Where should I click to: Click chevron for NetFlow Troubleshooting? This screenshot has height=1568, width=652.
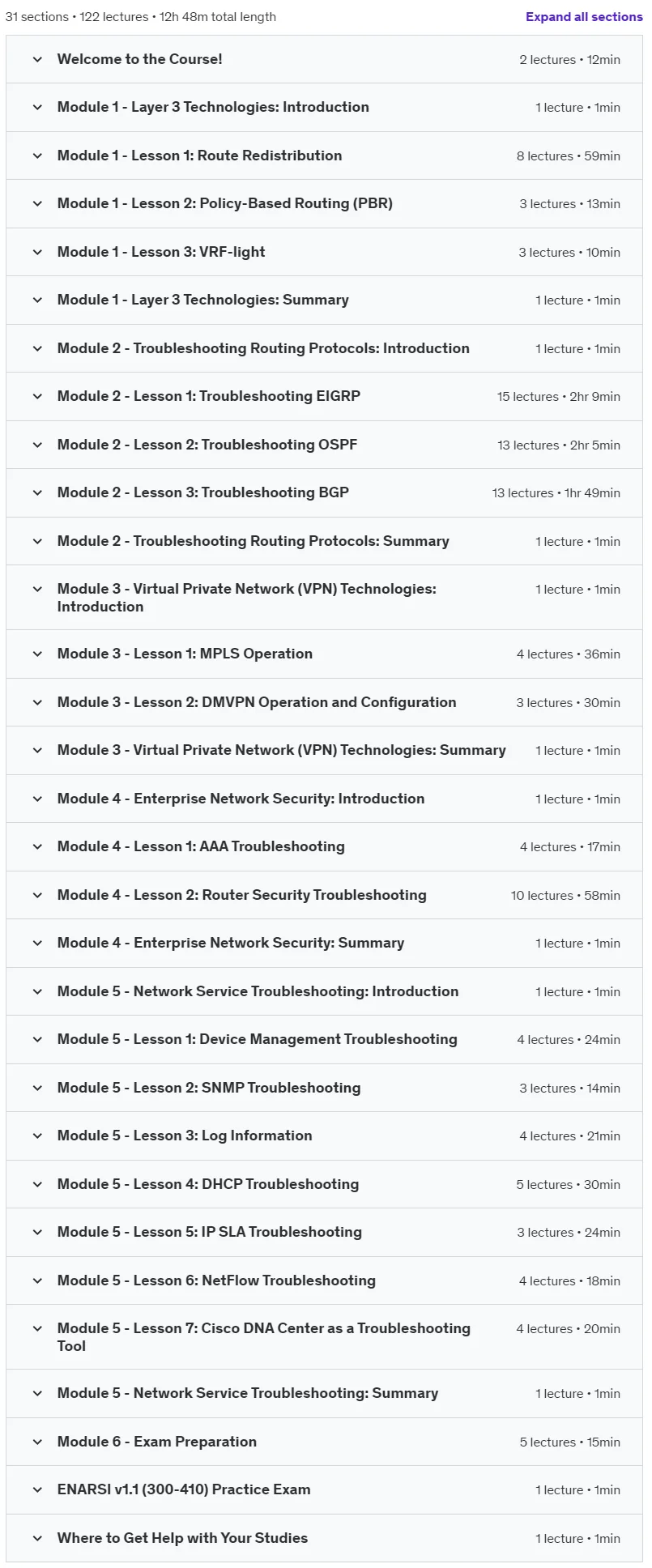pyautogui.click(x=37, y=1280)
